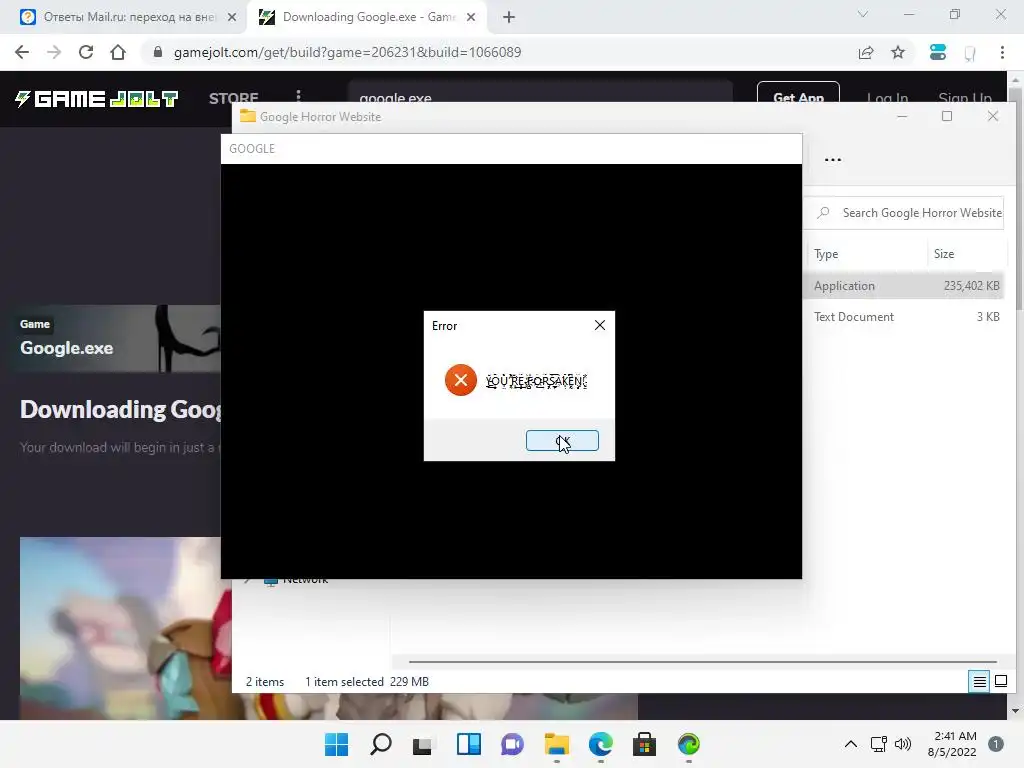Viewport: 1024px width, 768px height.
Task: Open the tab search chevron in Chrome
Action: pyautogui.click(x=863, y=14)
